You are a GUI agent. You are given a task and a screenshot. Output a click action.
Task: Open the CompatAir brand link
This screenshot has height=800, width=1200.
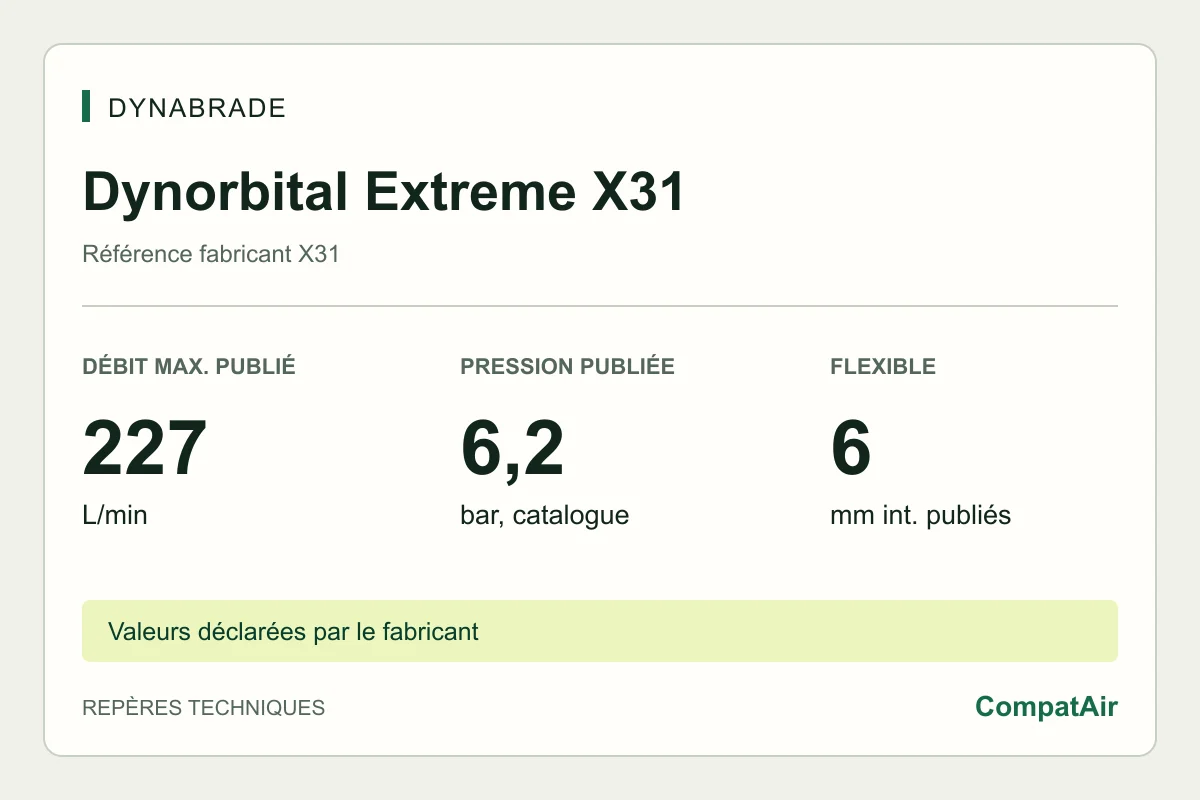1046,707
